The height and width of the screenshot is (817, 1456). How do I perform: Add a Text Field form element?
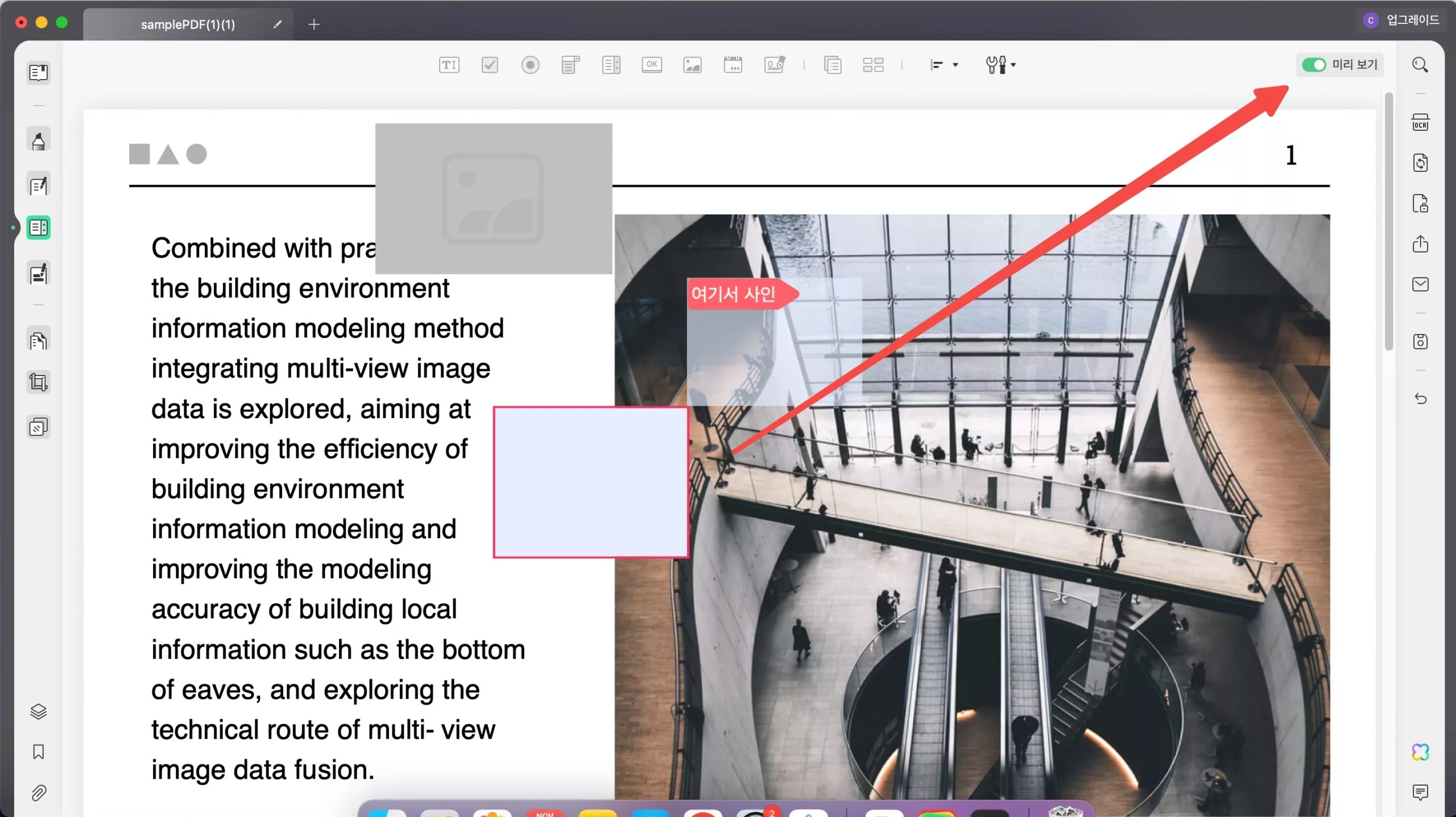pyautogui.click(x=449, y=65)
